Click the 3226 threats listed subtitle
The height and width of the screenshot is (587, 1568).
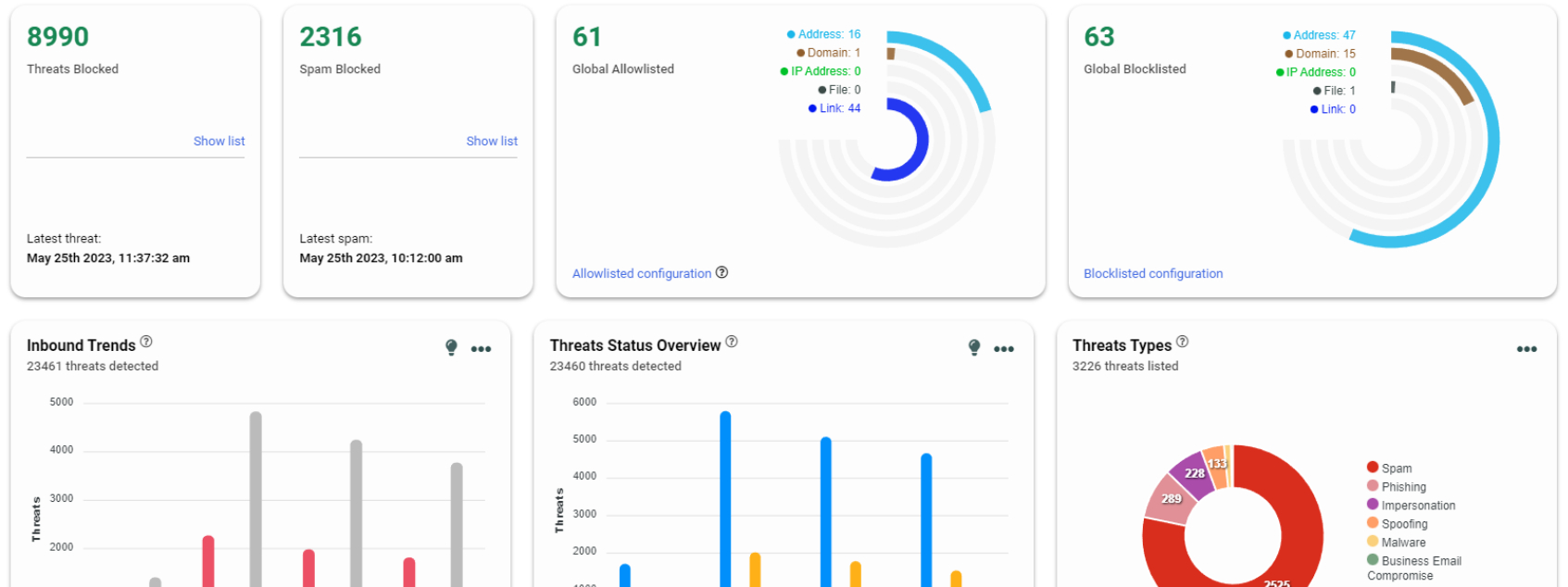1125,367
